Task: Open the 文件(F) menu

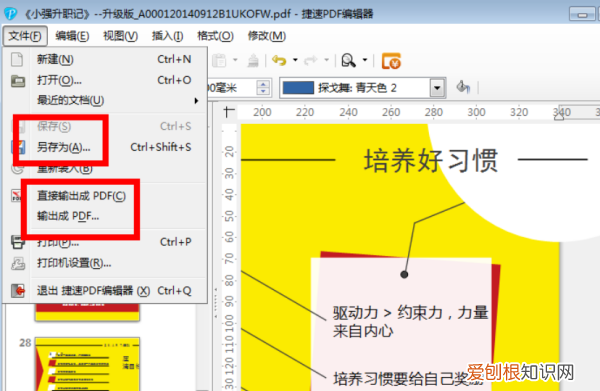Action: coord(25,36)
